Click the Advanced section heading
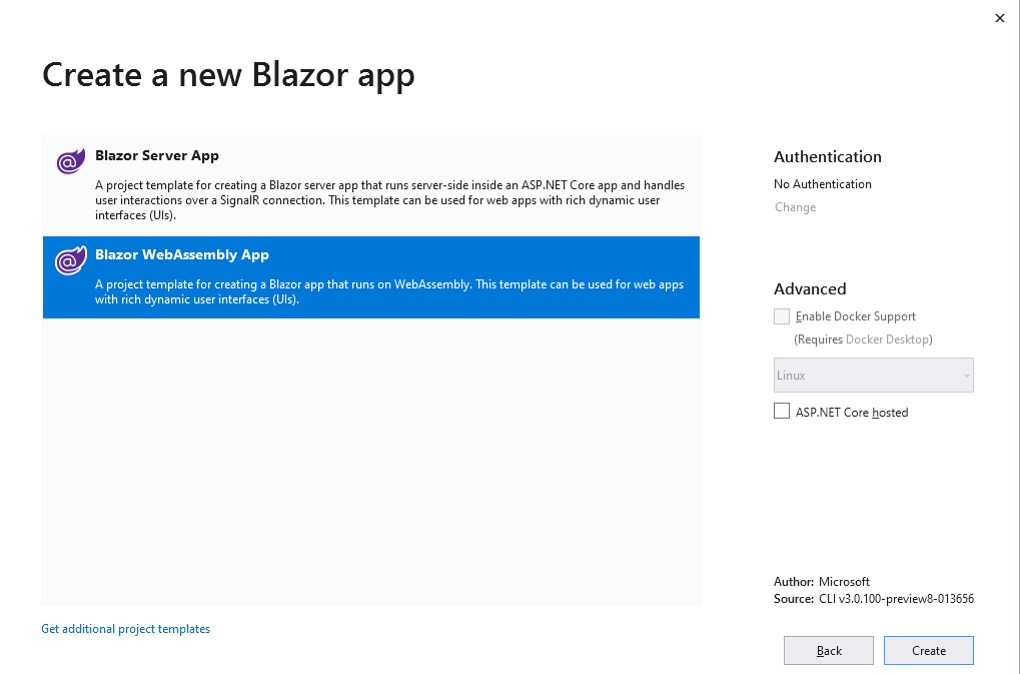The image size is (1020, 674). tap(810, 289)
